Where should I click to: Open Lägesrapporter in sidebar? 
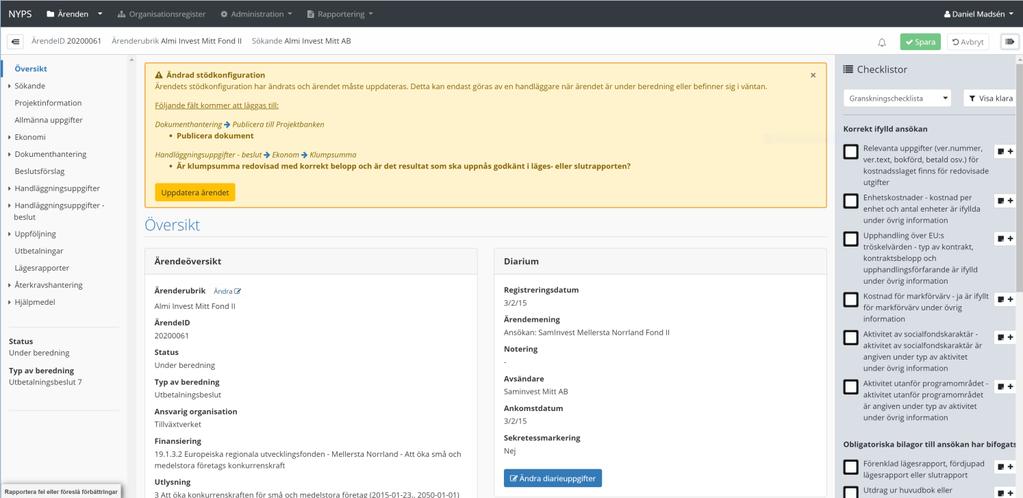42,268
